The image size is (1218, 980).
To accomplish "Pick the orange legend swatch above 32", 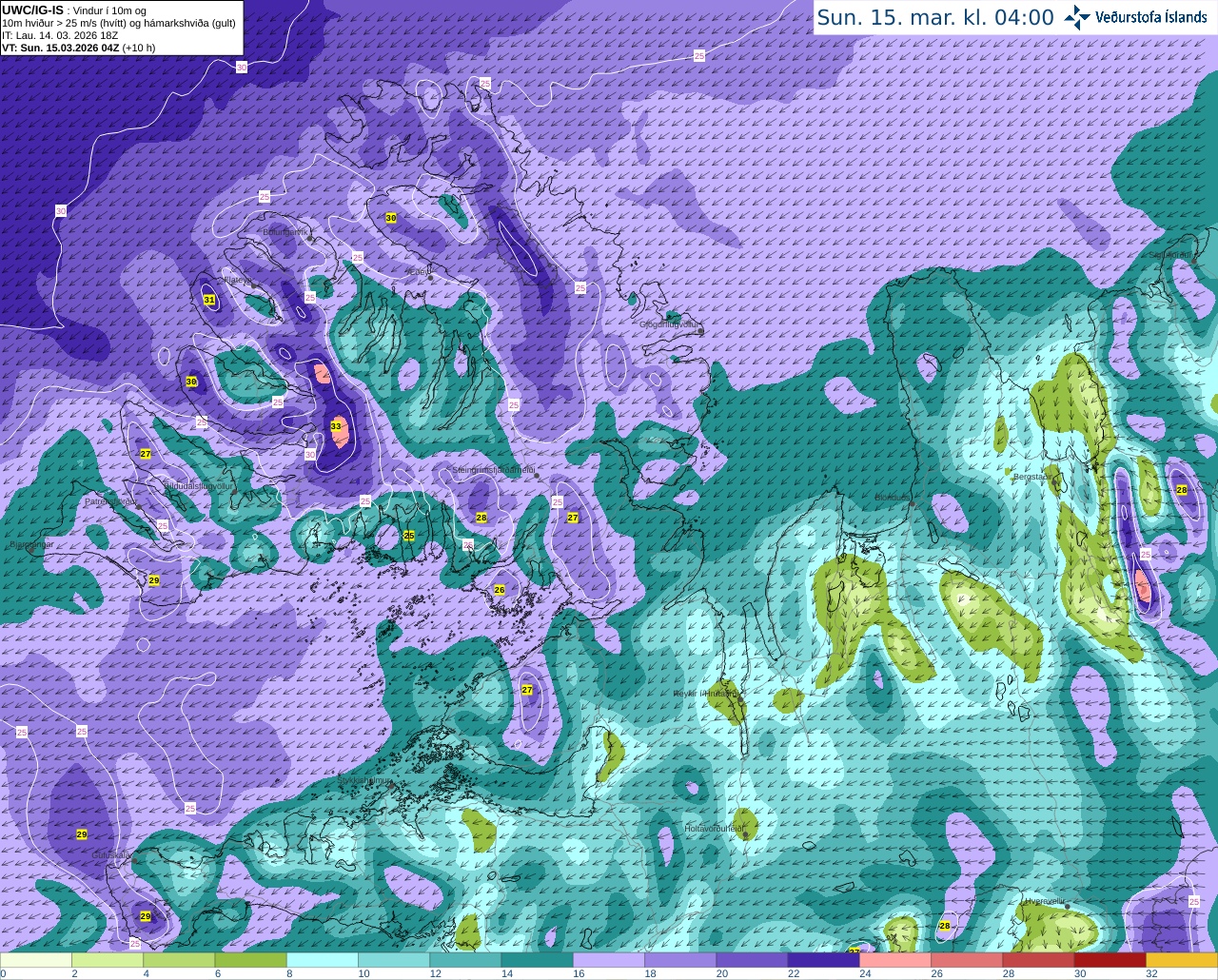I will coord(1182,960).
